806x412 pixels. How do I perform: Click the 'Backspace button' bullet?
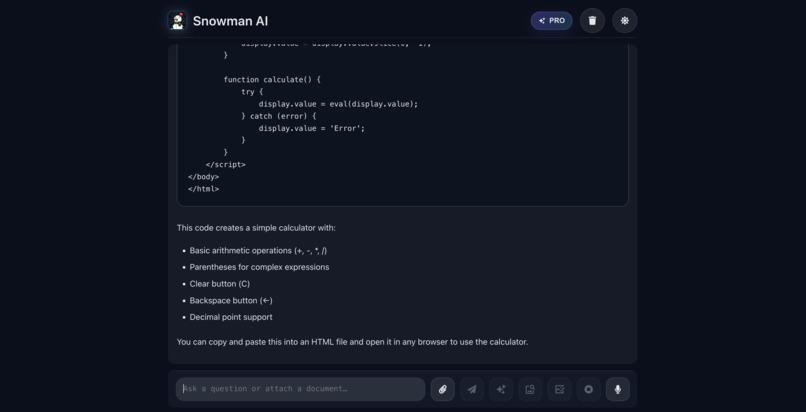[231, 301]
